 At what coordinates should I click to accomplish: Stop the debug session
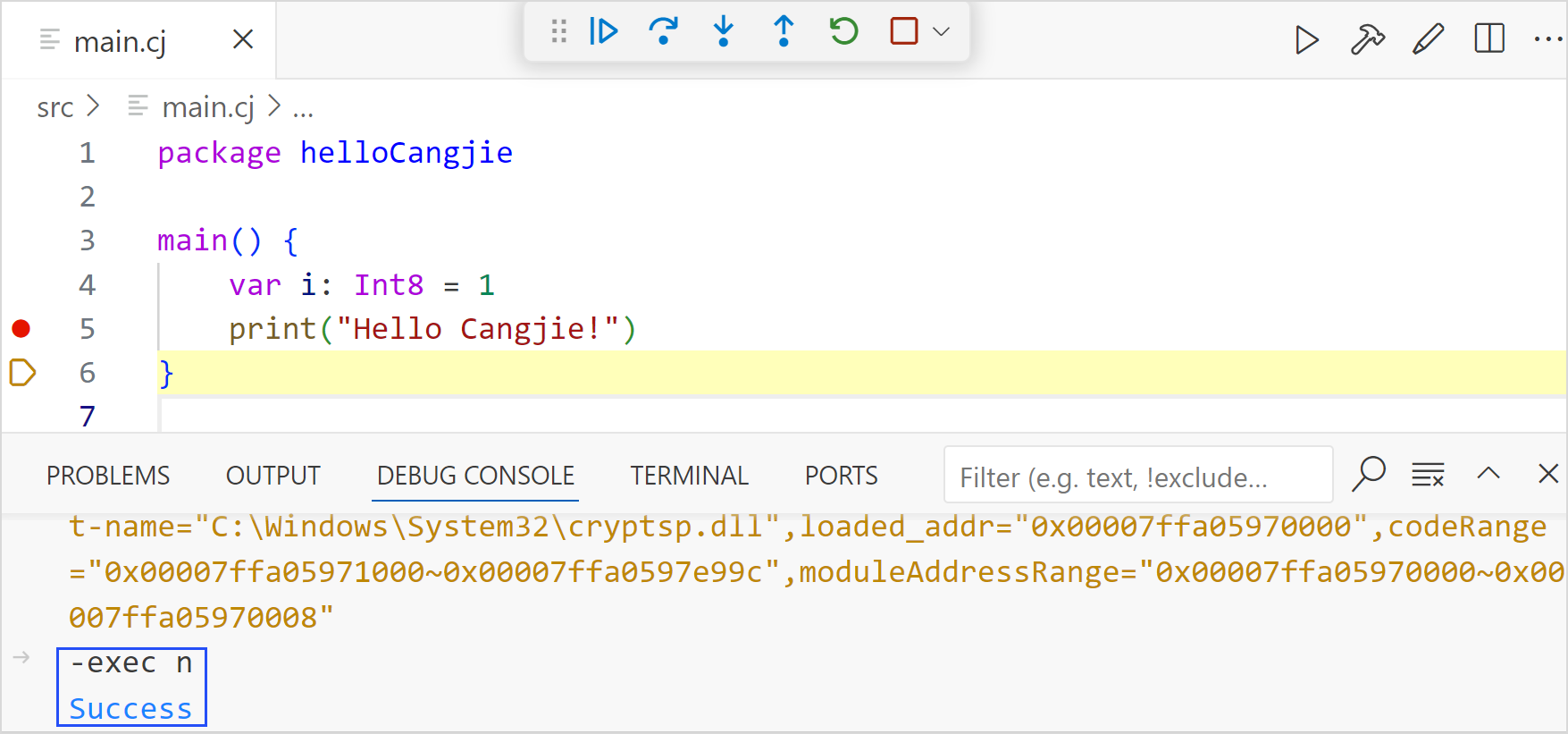pos(904,32)
